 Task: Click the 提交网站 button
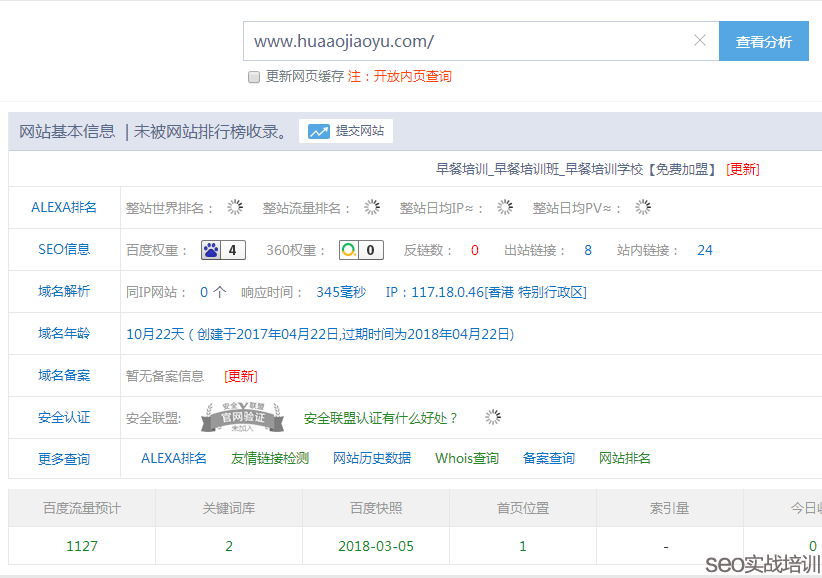click(x=358, y=130)
